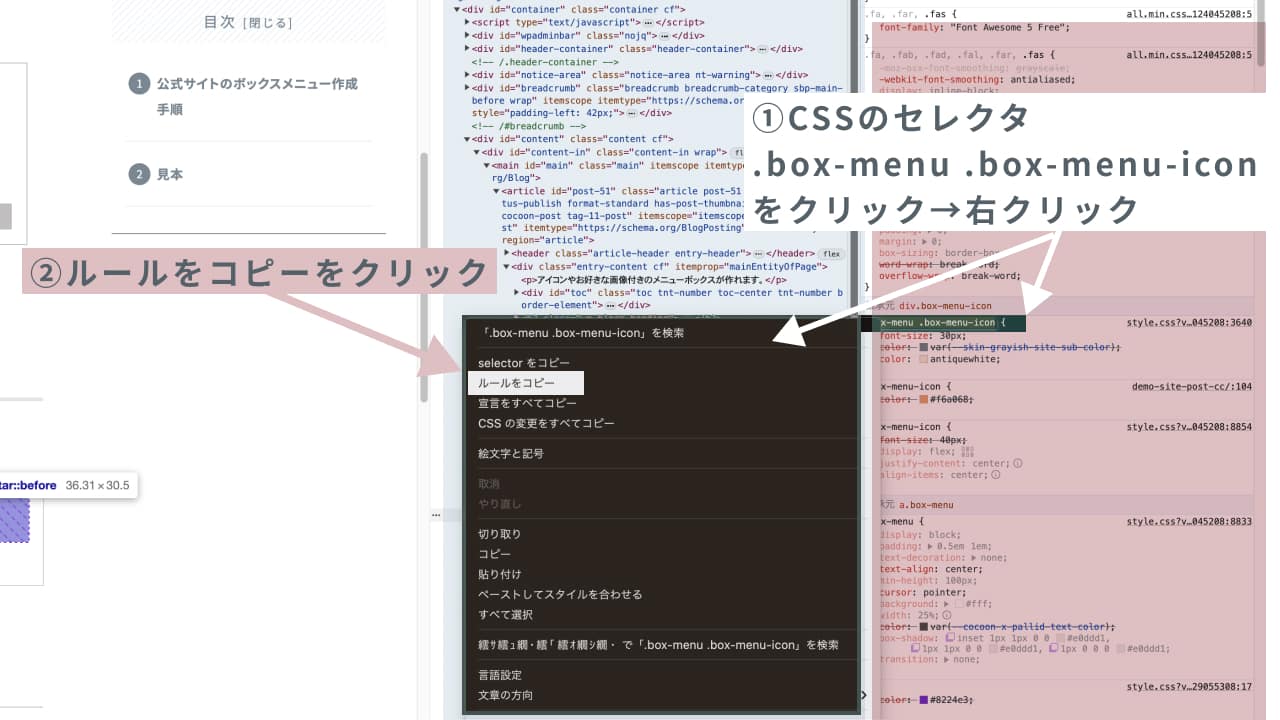Open source link style.css ending 29055308:17
This screenshot has width=1280, height=720.
[x=1189, y=687]
